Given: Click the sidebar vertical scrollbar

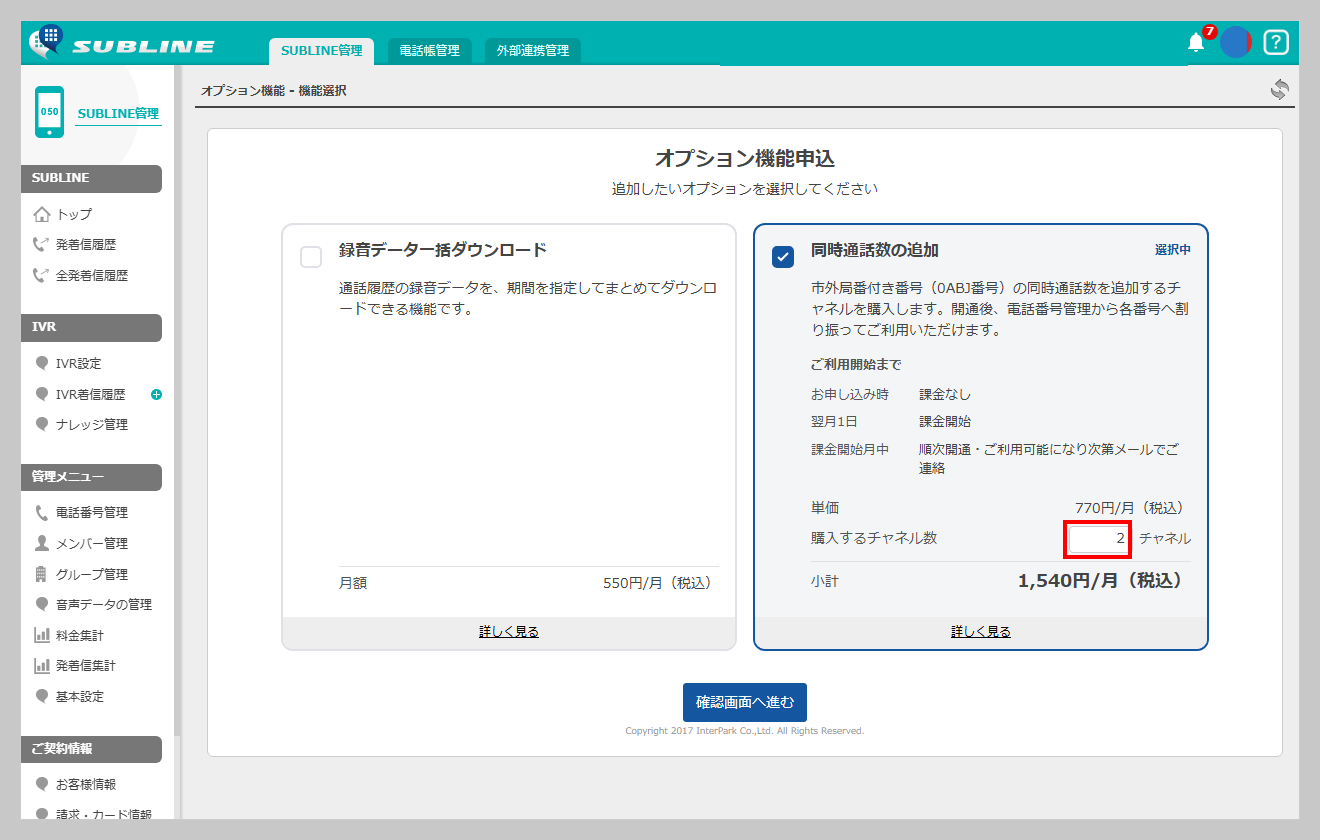Looking at the screenshot, I should click(x=177, y=400).
